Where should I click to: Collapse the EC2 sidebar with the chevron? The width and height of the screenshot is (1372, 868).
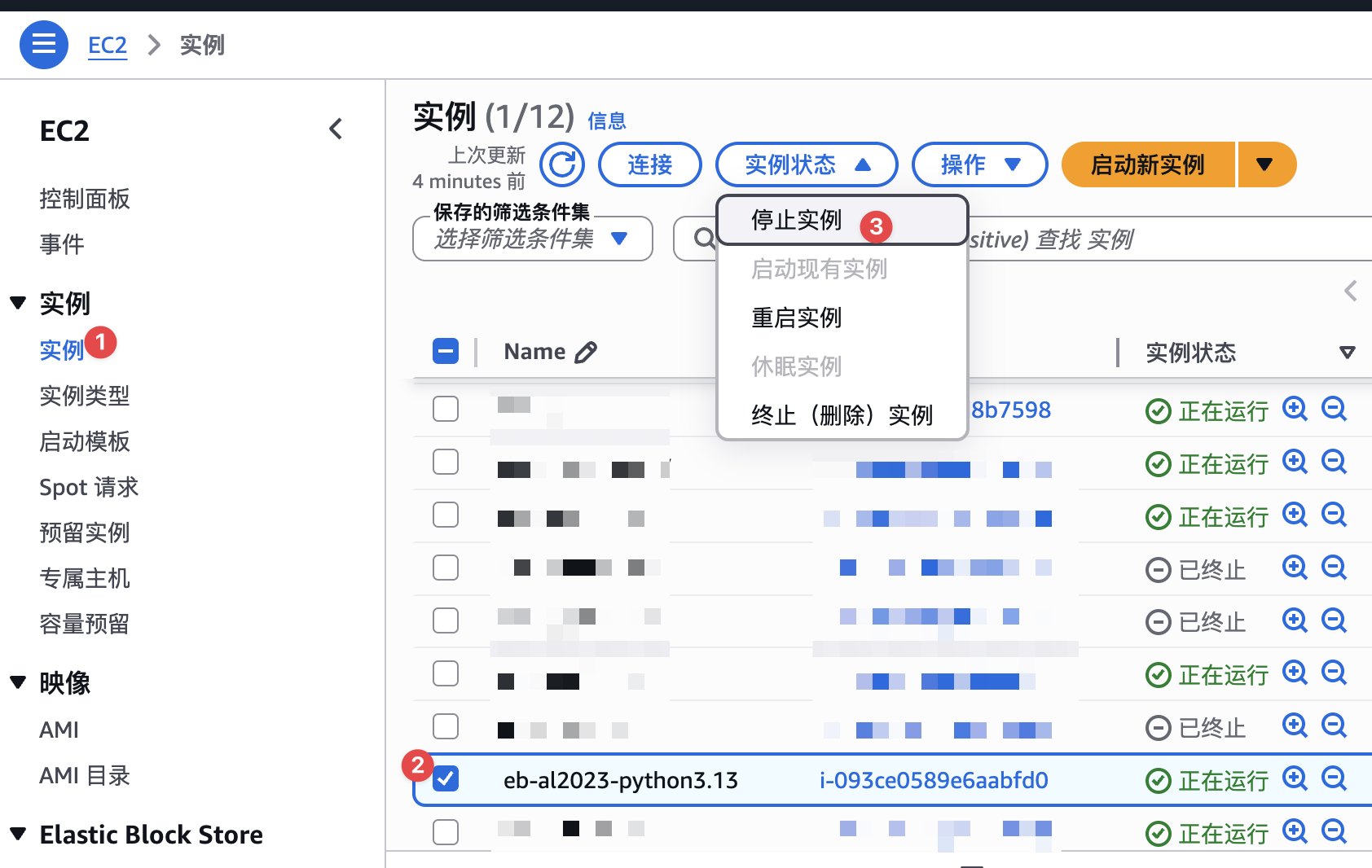click(x=336, y=129)
